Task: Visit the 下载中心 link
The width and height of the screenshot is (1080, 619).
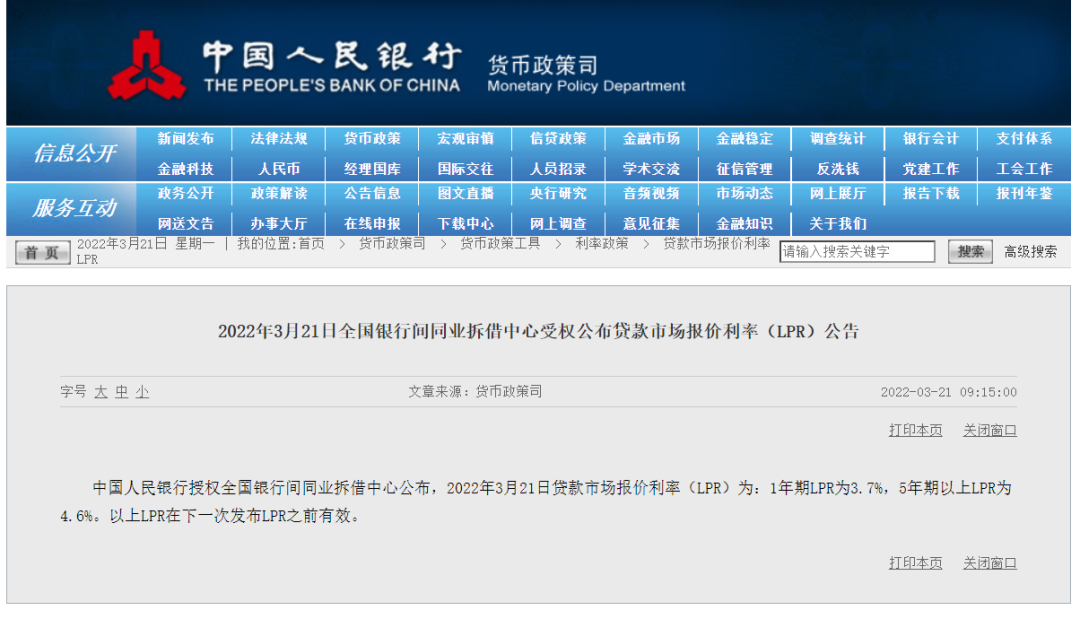Action: [465, 224]
